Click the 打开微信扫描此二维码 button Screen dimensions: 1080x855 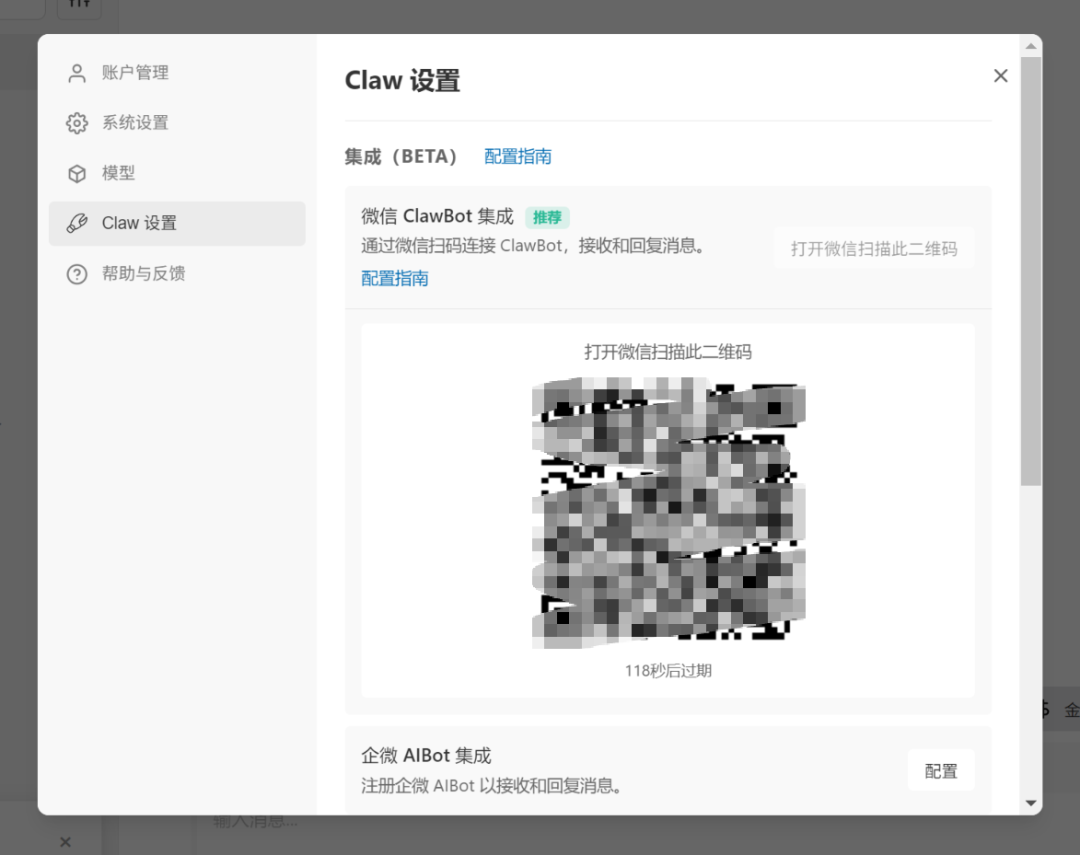(874, 248)
